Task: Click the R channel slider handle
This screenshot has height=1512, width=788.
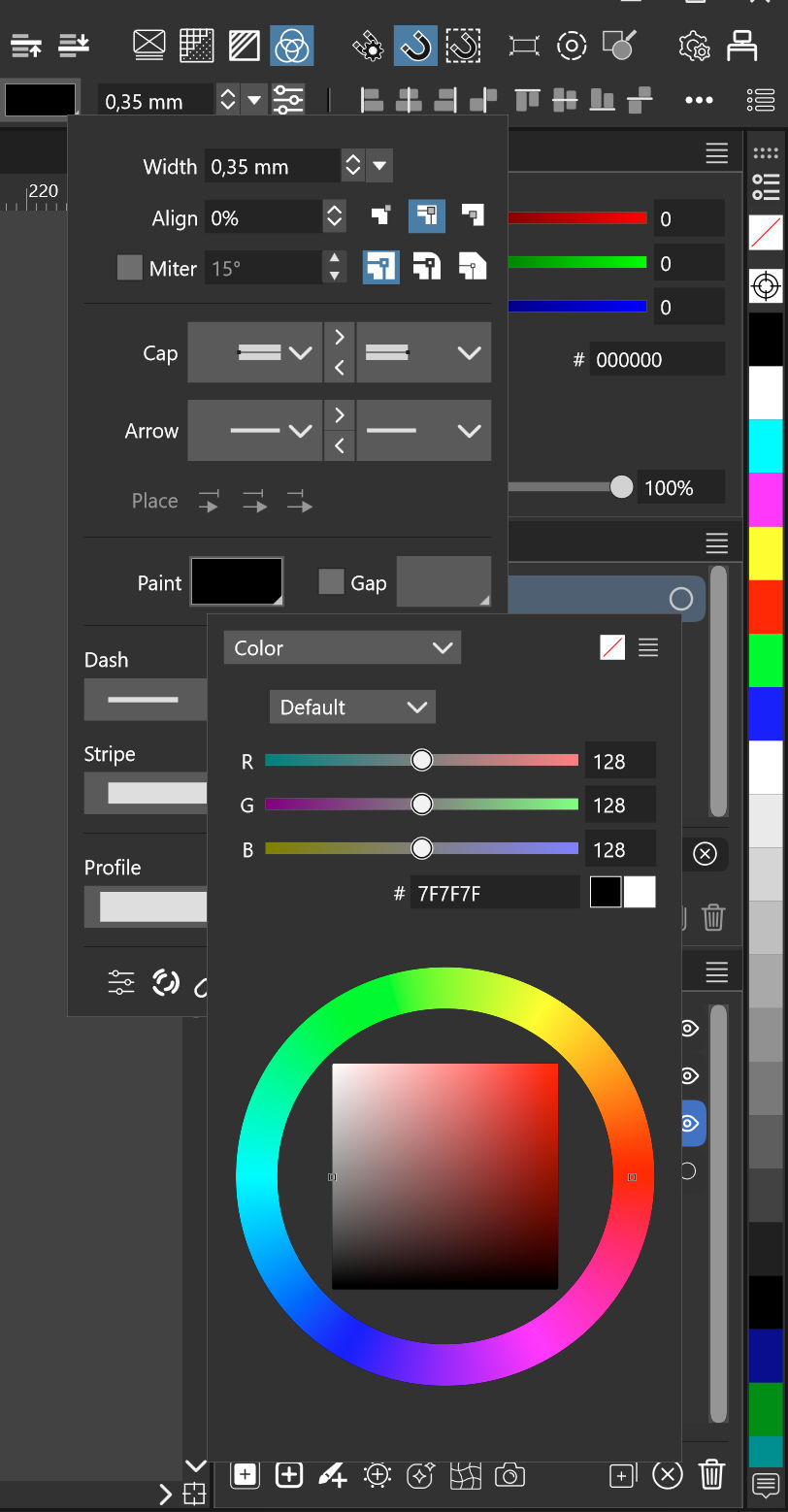Action: 421,761
